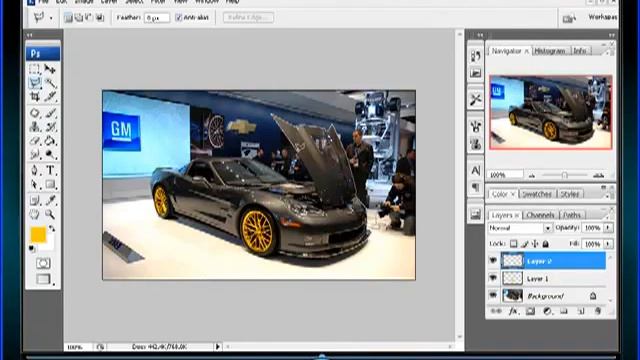Image resolution: width=640 pixels, height=360 pixels.
Task: Select Layer 1 in Layers panel
Action: click(553, 278)
